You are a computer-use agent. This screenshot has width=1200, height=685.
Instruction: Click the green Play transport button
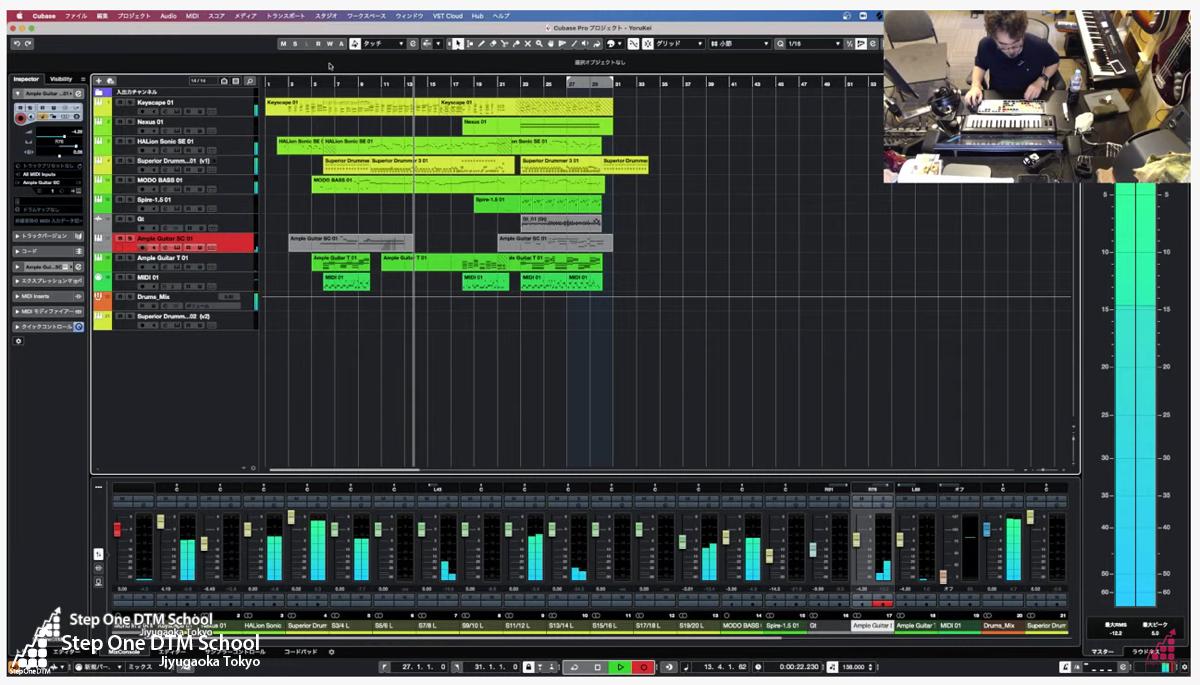click(x=620, y=667)
